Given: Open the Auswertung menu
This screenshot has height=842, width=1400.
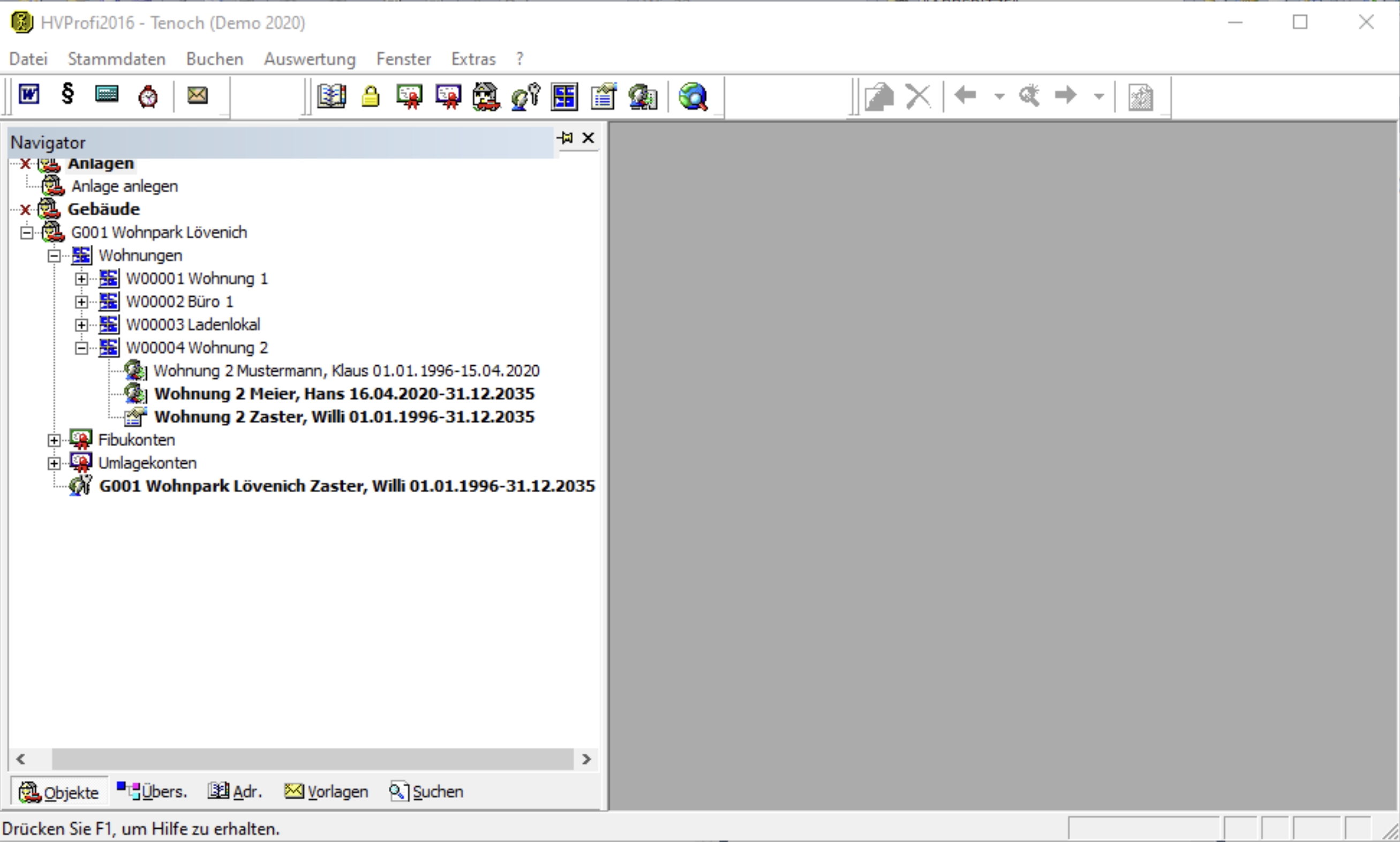Looking at the screenshot, I should pos(309,59).
